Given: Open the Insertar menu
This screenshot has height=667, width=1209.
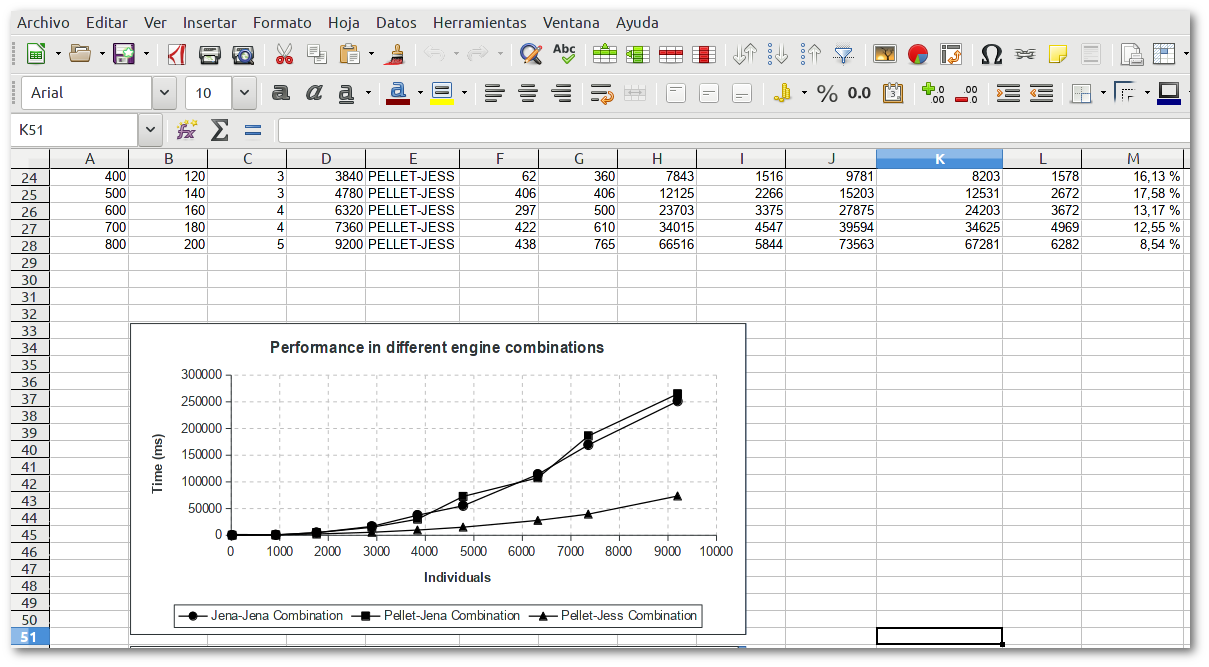Looking at the screenshot, I should 210,22.
